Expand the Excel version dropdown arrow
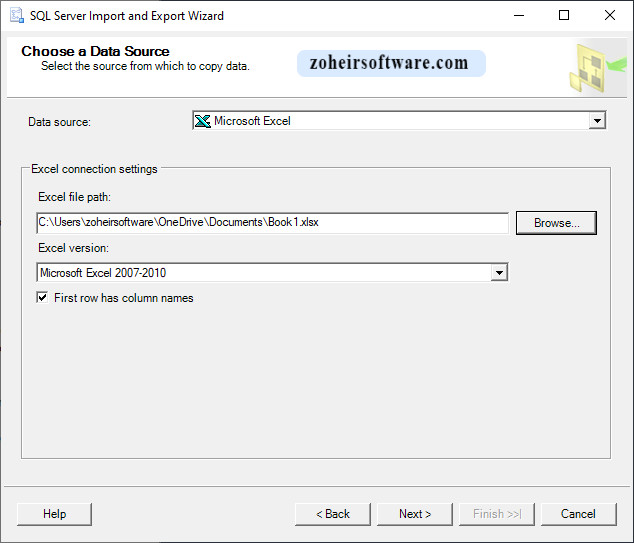Screen dimensions: 634x543 (x=499, y=273)
